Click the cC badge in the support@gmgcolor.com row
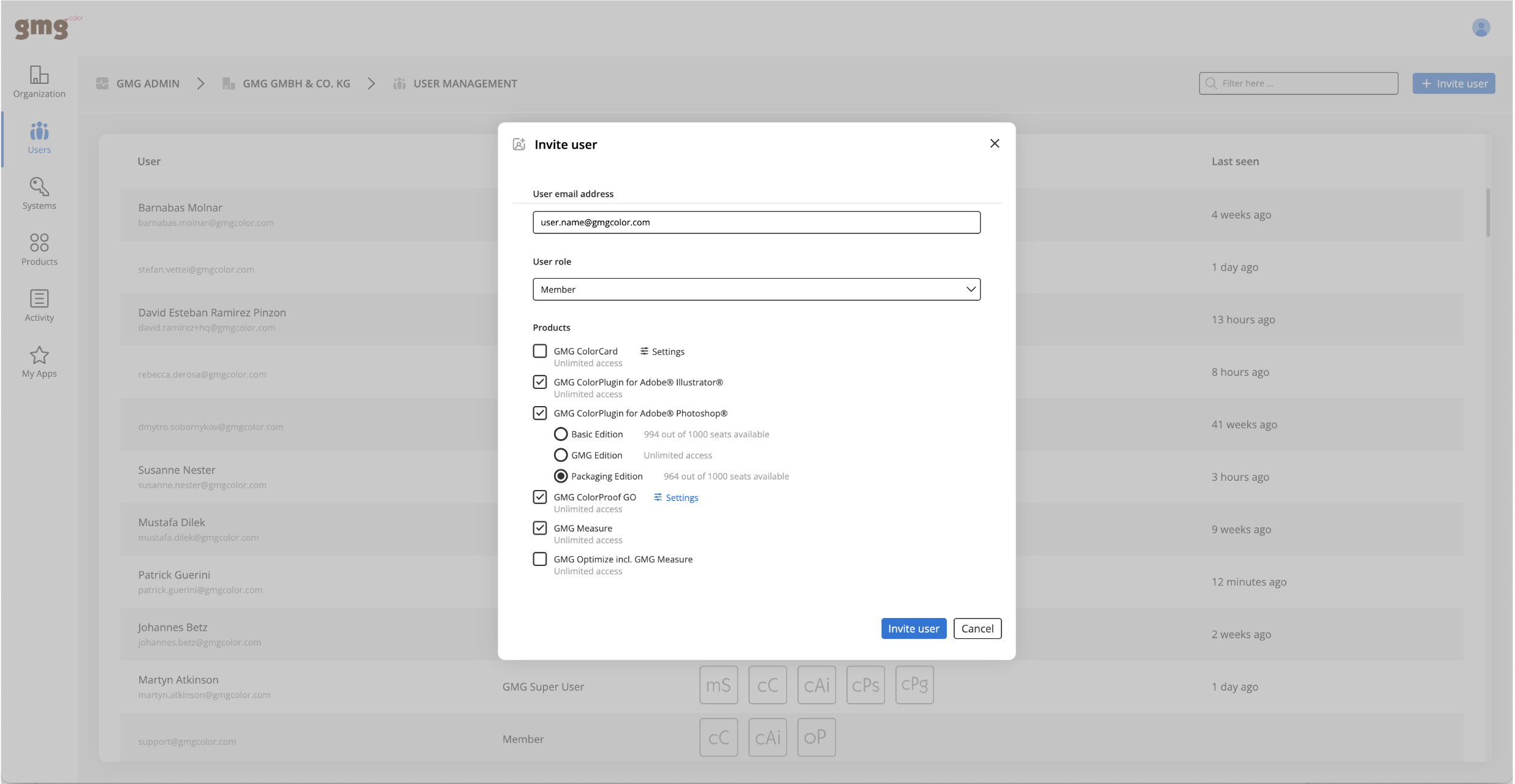 (718, 737)
